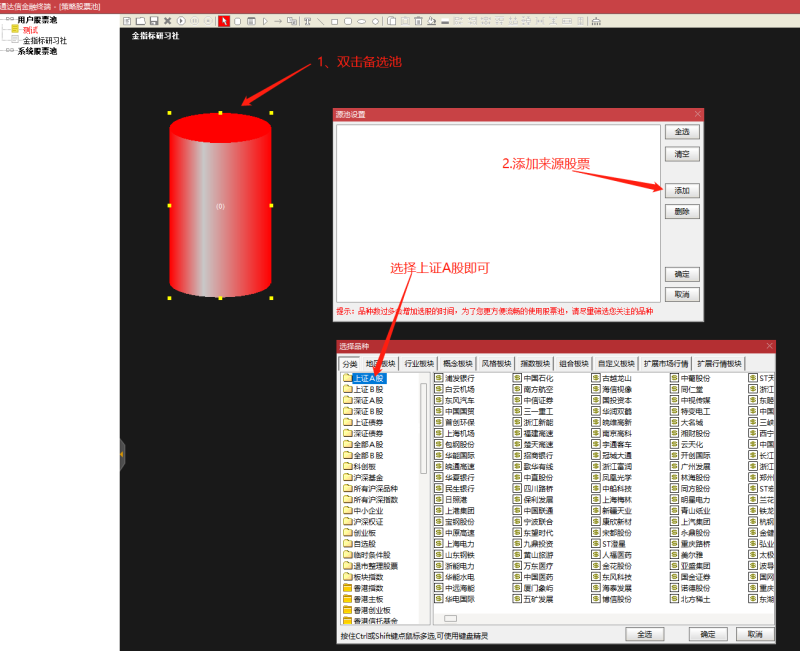
Task: Select the stock 浦发银行
Action: (x=455, y=379)
